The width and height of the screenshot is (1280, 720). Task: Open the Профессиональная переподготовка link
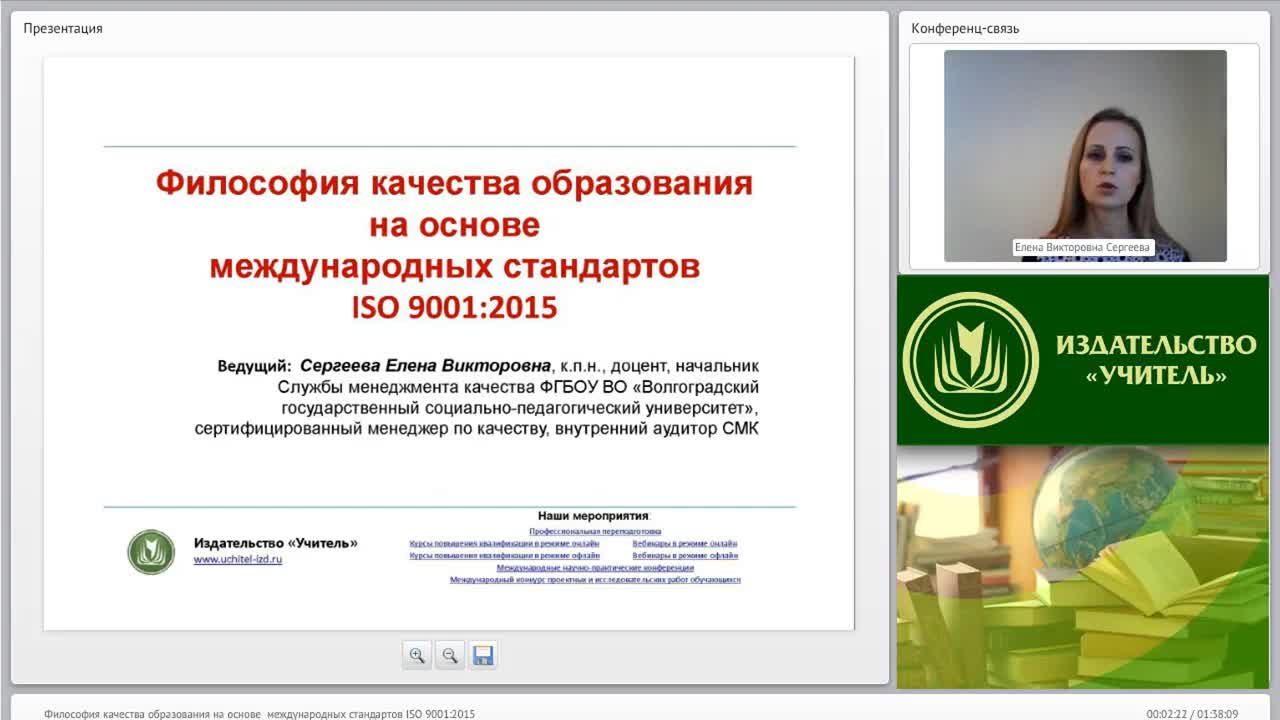click(x=595, y=532)
